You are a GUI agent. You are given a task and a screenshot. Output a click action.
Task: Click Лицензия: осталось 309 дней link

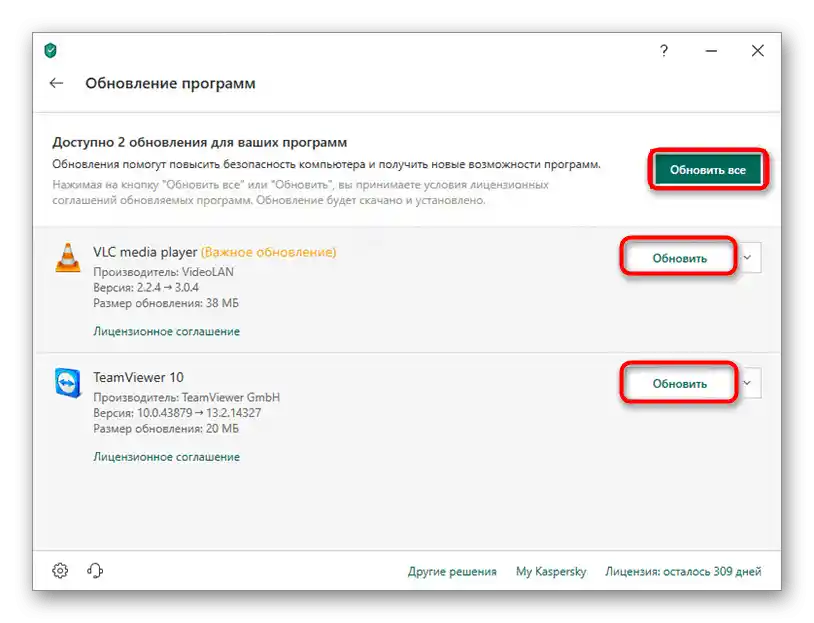(683, 572)
